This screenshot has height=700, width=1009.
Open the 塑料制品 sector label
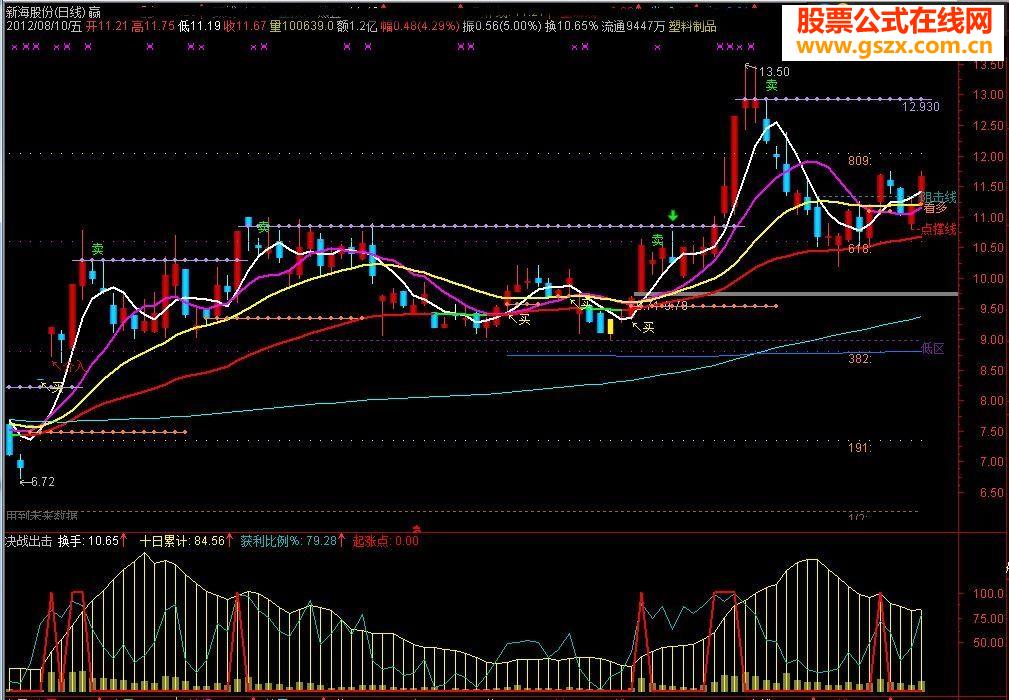point(692,26)
